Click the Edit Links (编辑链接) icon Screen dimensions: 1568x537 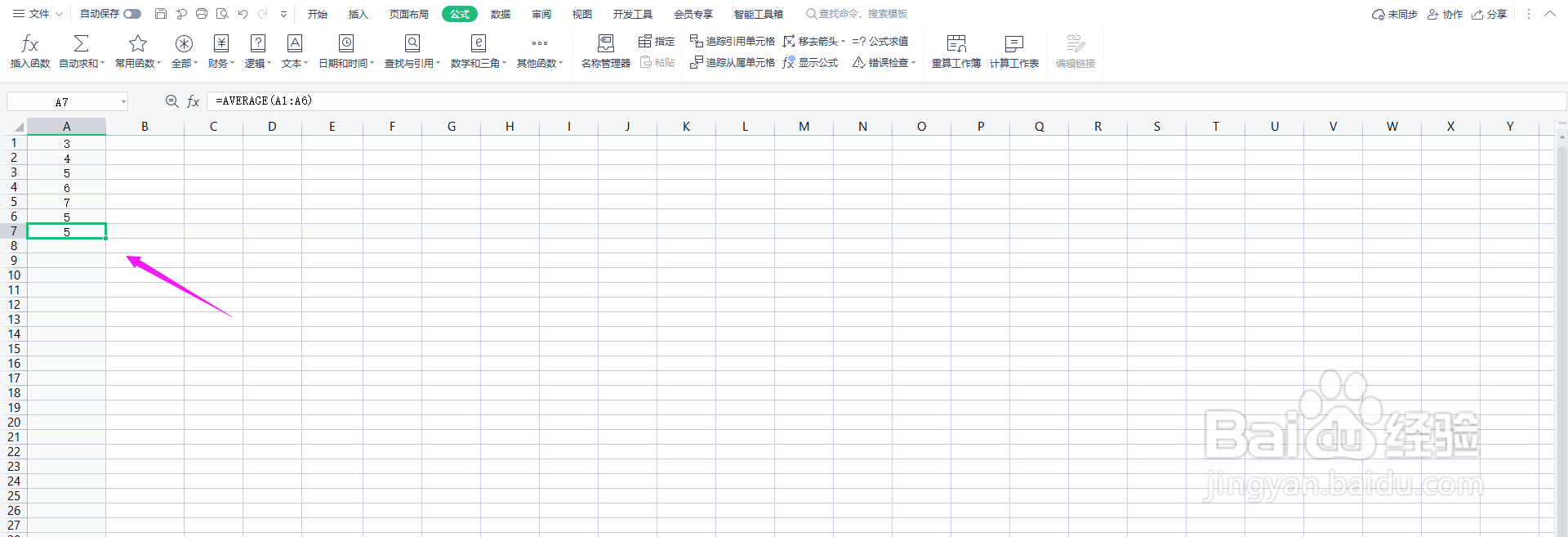coord(1076,43)
